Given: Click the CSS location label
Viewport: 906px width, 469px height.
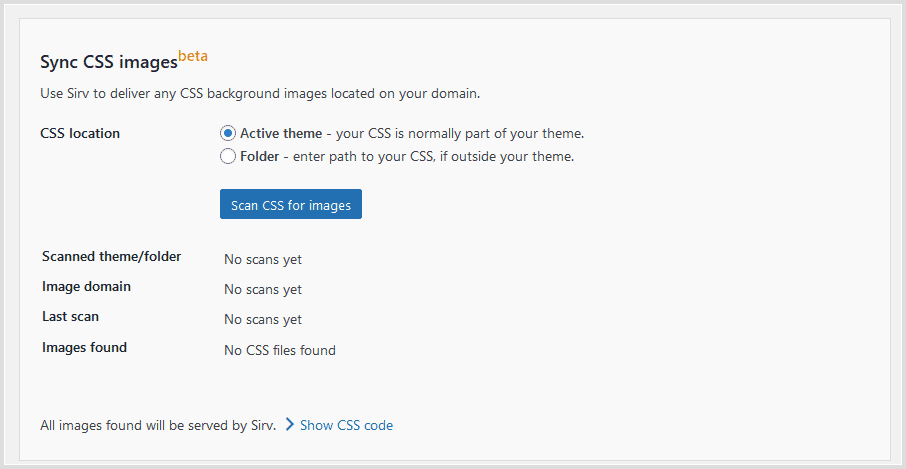Looking at the screenshot, I should coord(80,133).
